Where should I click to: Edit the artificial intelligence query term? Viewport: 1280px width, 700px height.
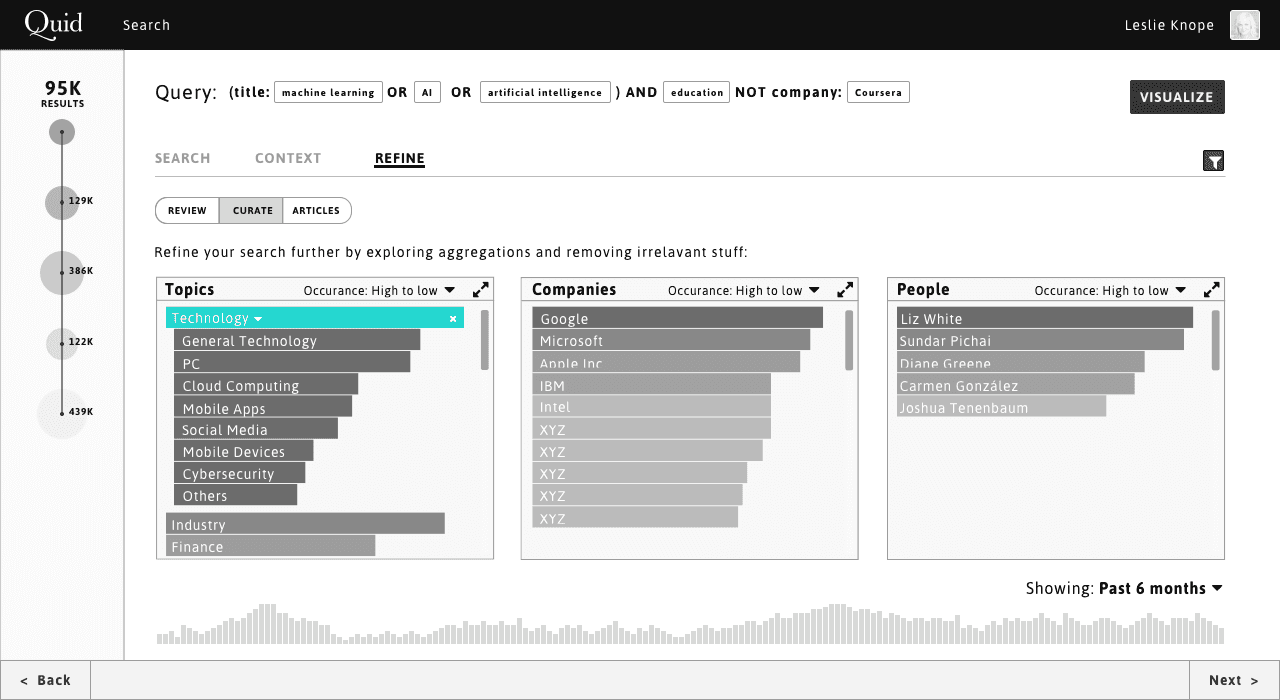tap(545, 93)
